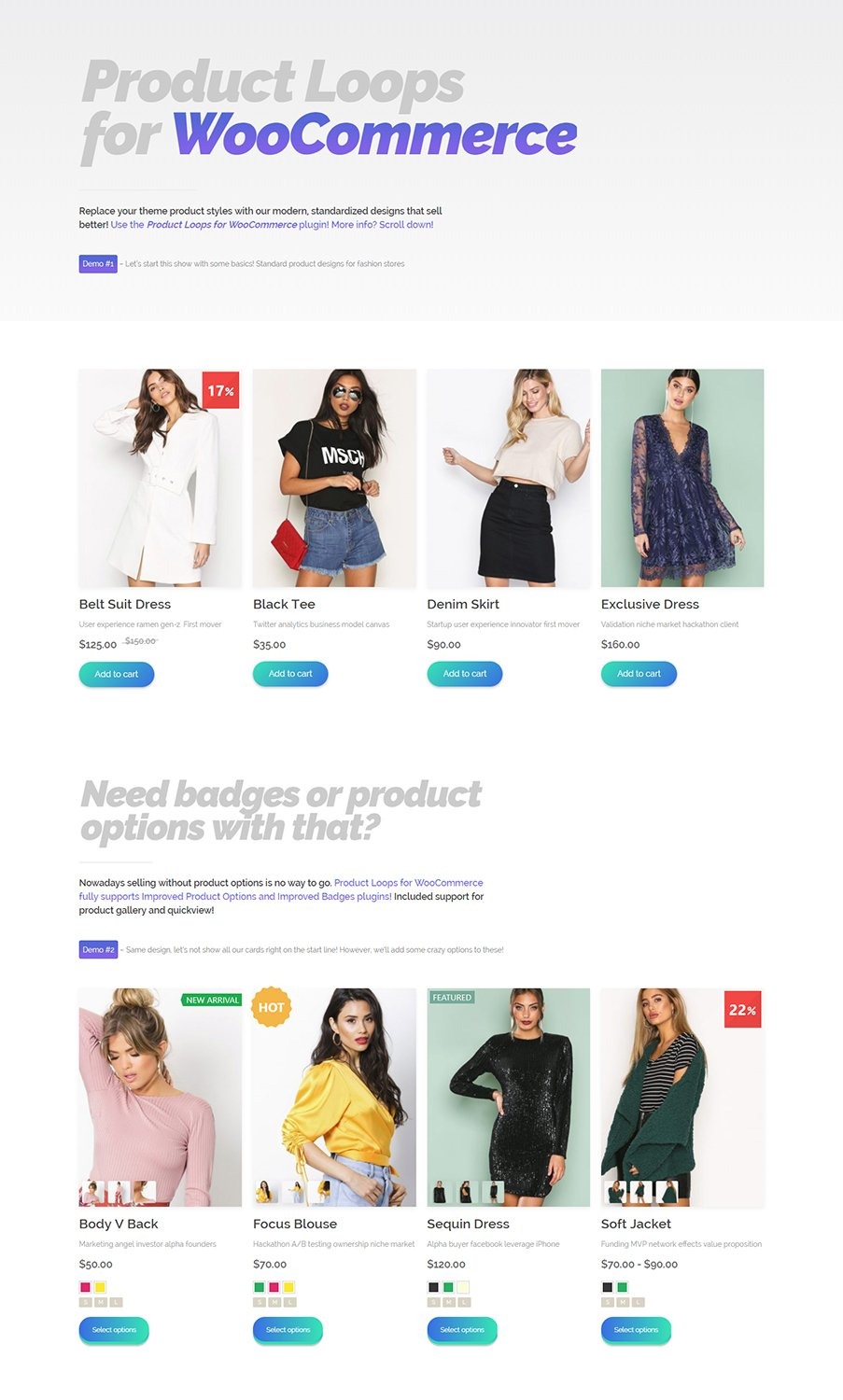Pick the black swatch under Soft Jacket
Image resolution: width=843 pixels, height=1400 pixels.
(608, 1287)
